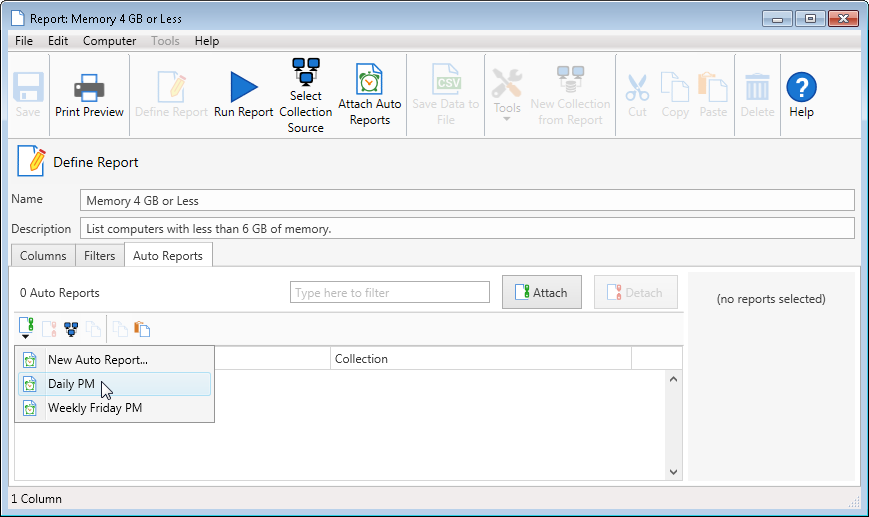This screenshot has width=869, height=517.
Task: Click the Attach Auto Reports icon
Action: point(369,95)
